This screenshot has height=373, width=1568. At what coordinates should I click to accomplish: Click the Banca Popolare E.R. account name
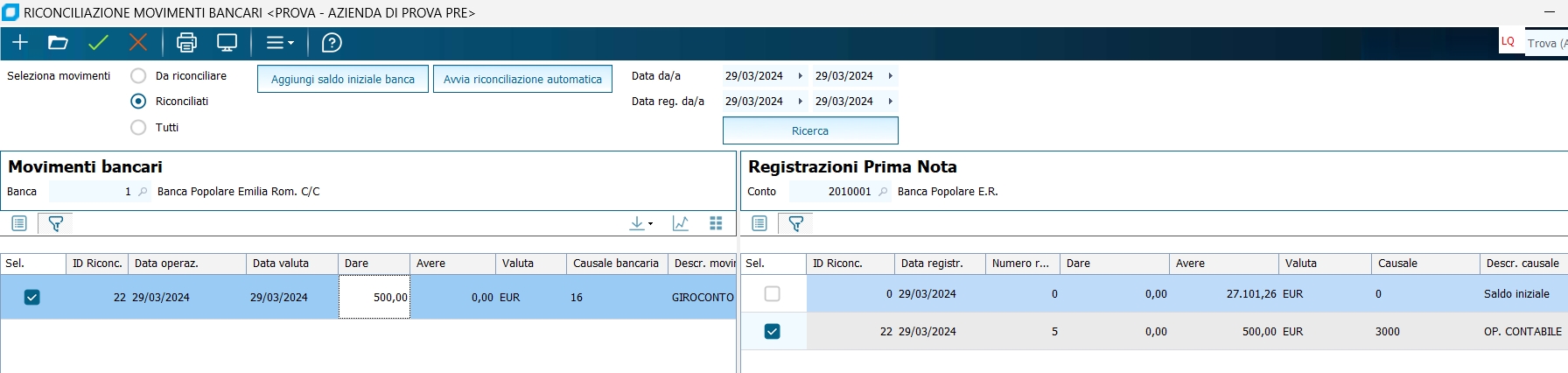pyautogui.click(x=948, y=192)
